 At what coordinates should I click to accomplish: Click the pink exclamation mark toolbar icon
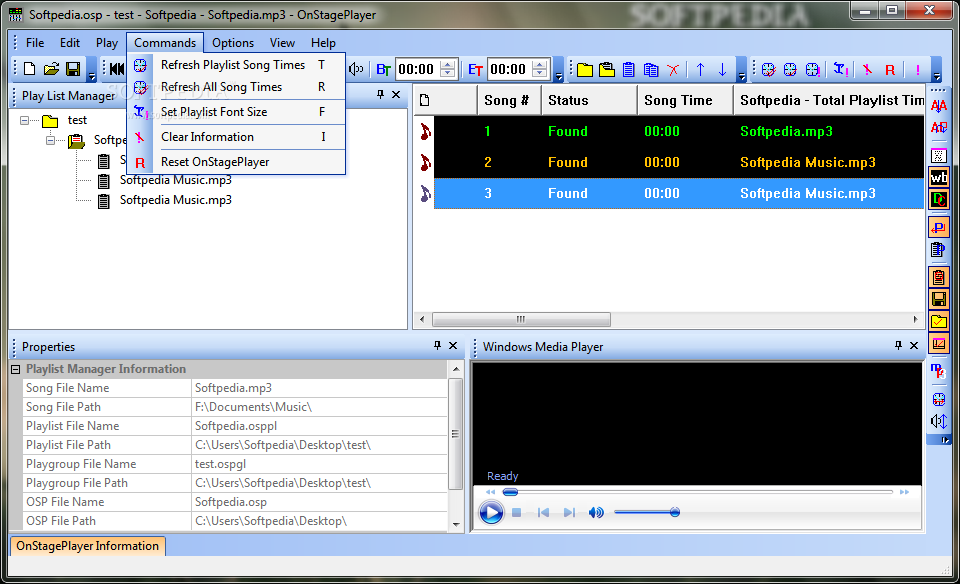917,70
